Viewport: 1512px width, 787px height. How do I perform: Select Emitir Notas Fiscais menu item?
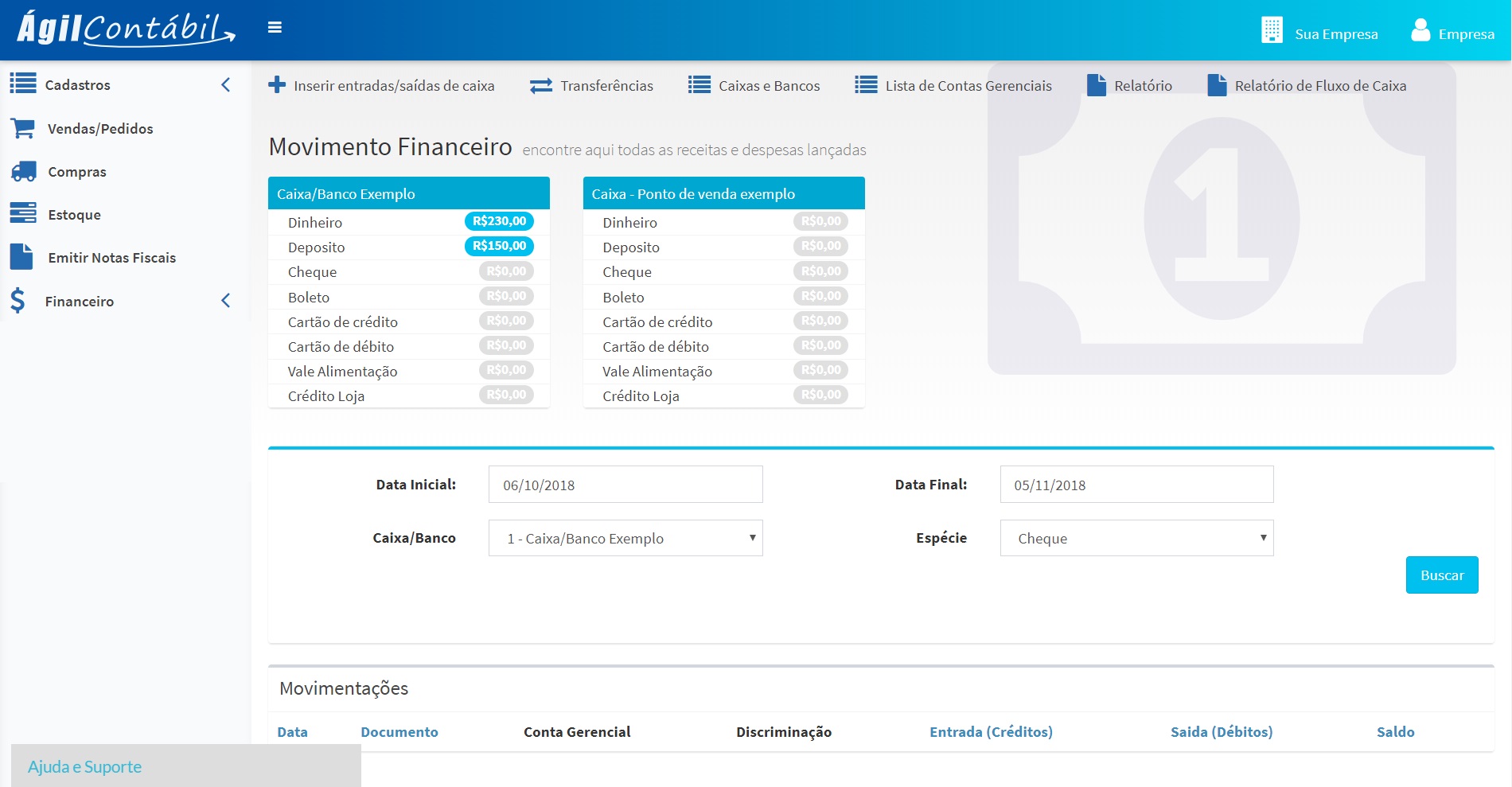111,258
